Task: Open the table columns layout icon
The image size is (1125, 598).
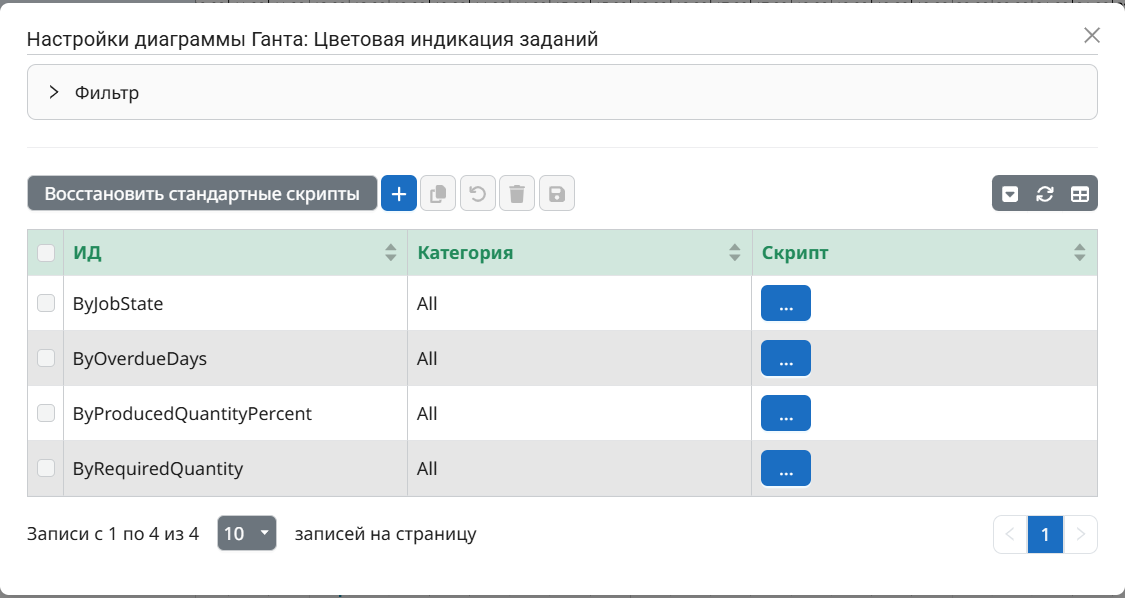Action: tap(1080, 194)
